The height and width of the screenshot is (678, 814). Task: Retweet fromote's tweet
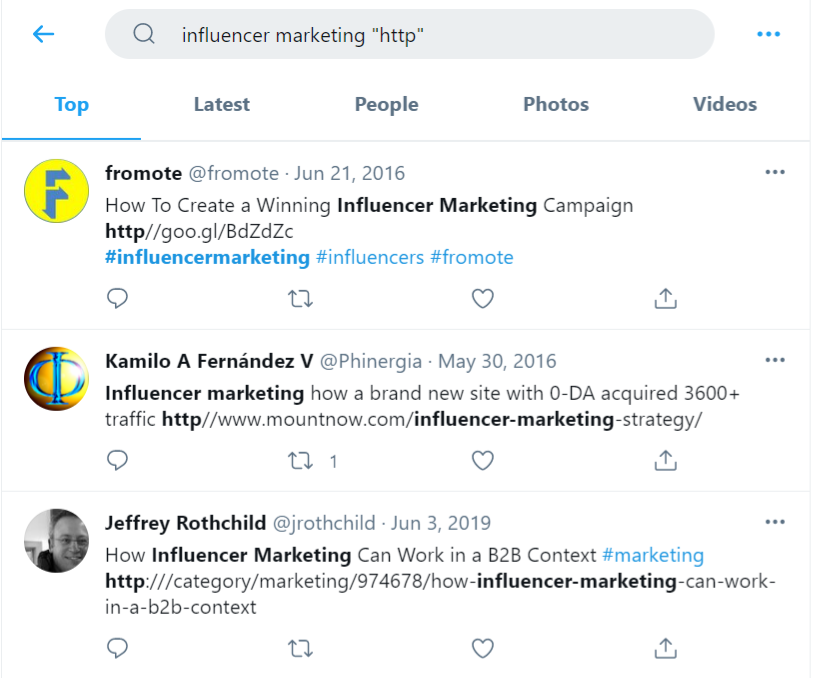click(300, 298)
